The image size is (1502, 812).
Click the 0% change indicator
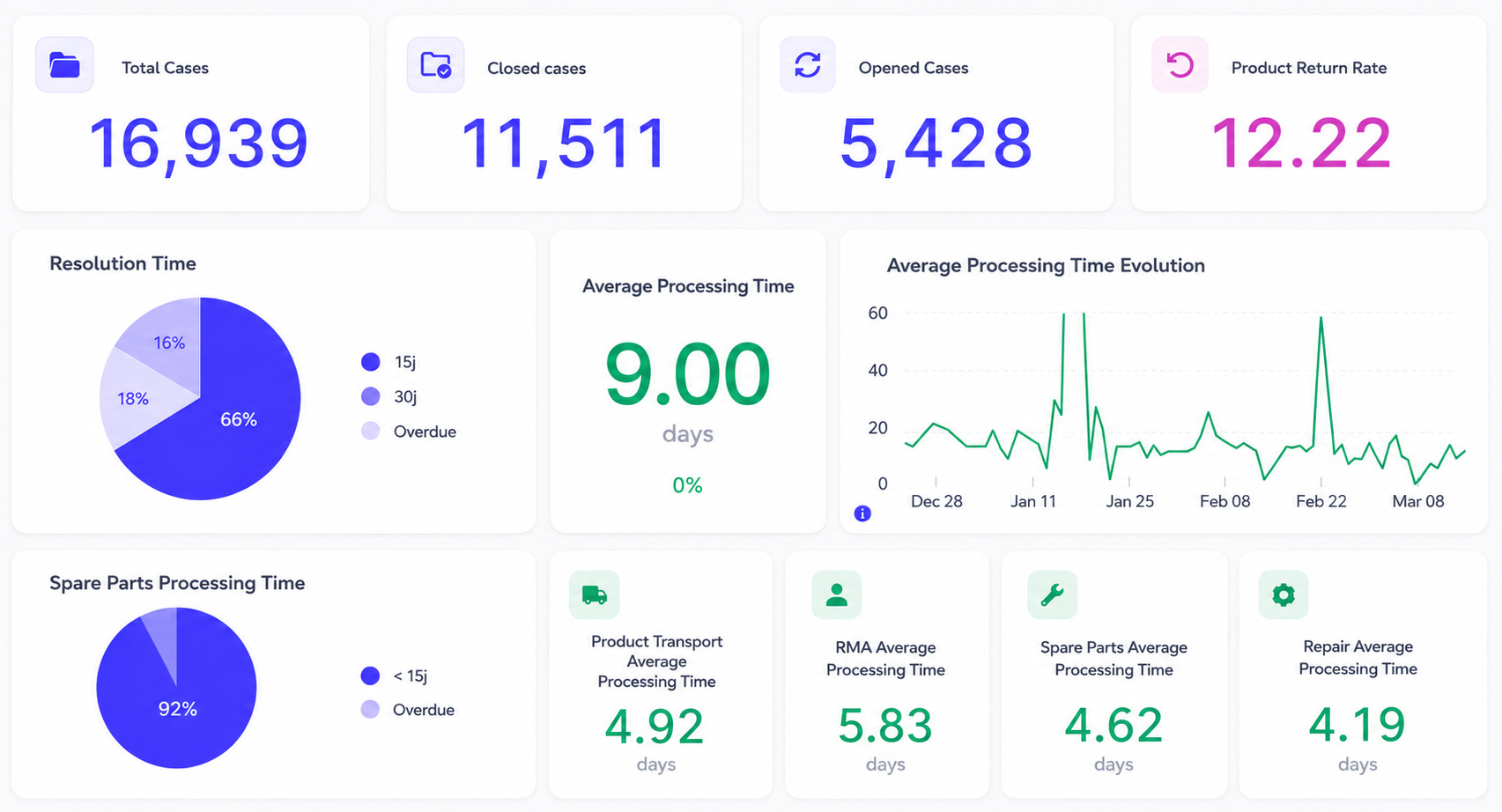click(x=687, y=485)
